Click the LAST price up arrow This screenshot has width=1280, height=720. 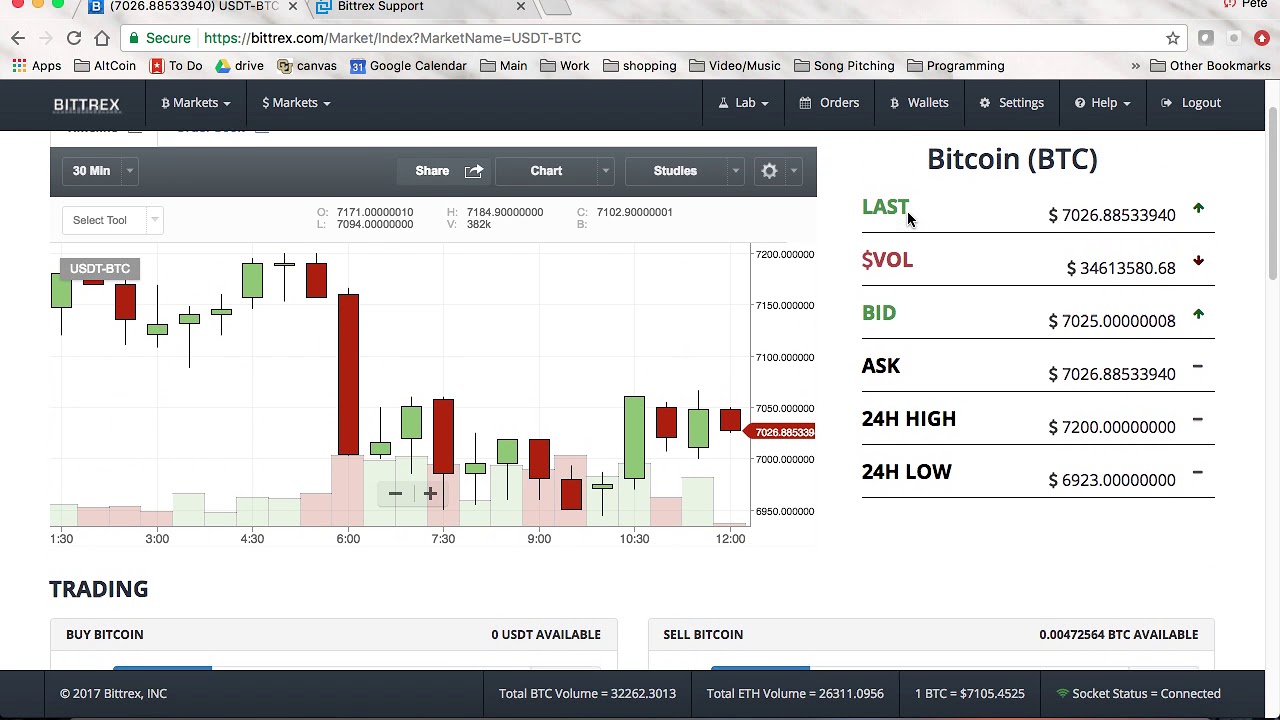(x=1198, y=209)
